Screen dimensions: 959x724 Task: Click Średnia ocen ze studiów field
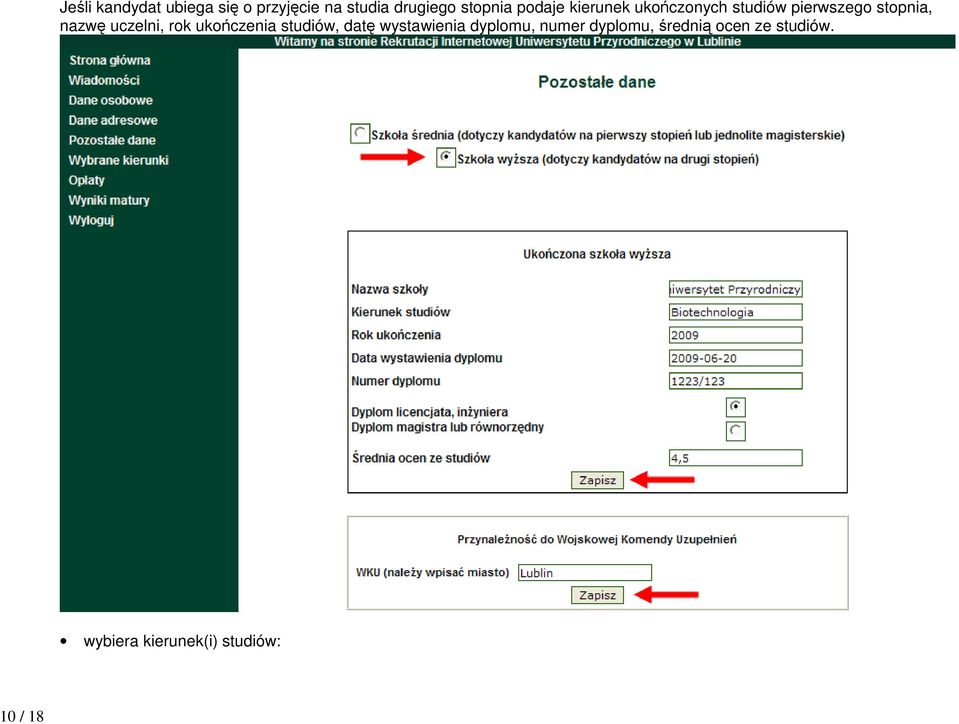click(736, 458)
